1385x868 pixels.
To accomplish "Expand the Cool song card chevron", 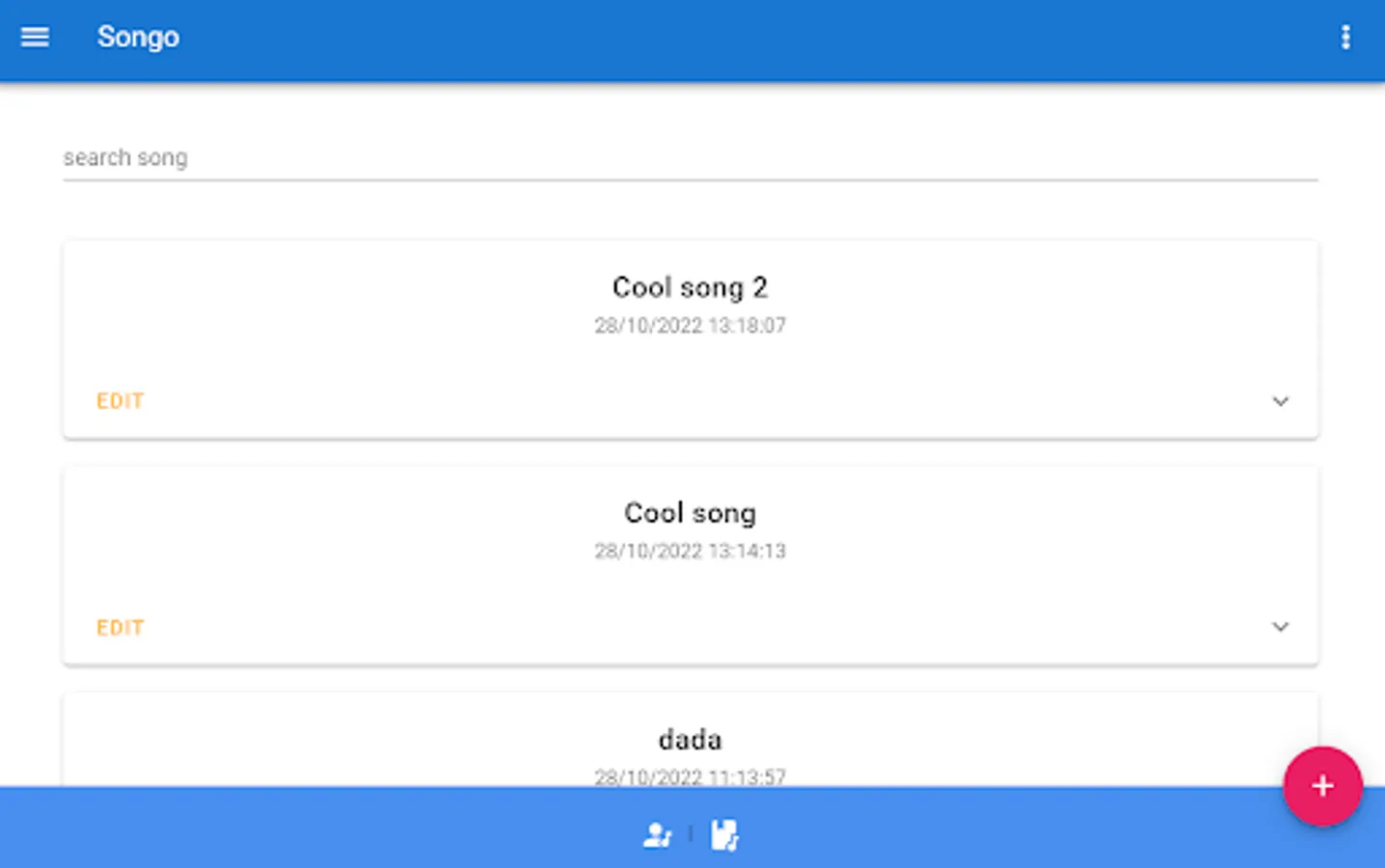I will click(1280, 627).
